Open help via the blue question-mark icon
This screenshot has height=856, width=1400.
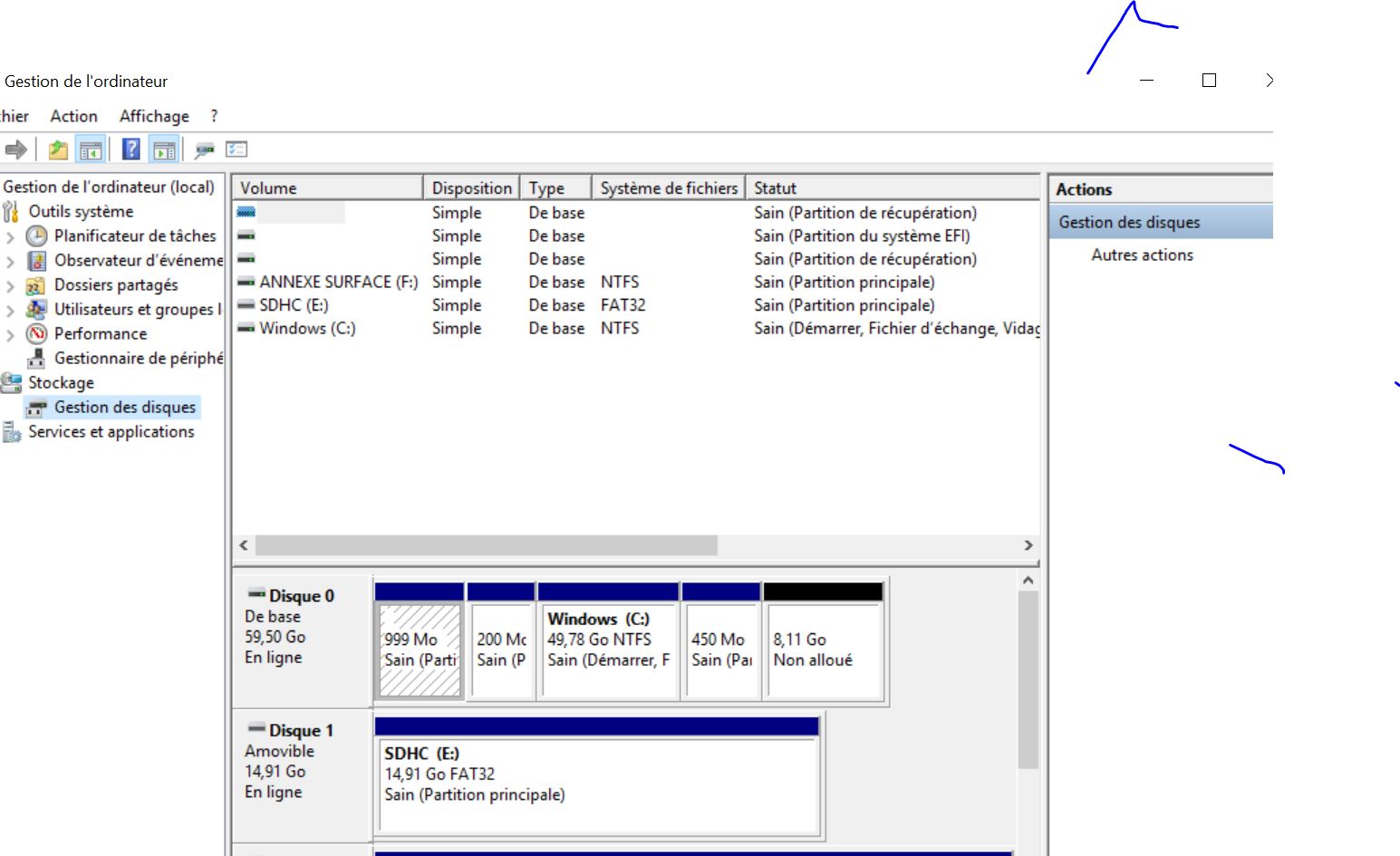tap(131, 149)
